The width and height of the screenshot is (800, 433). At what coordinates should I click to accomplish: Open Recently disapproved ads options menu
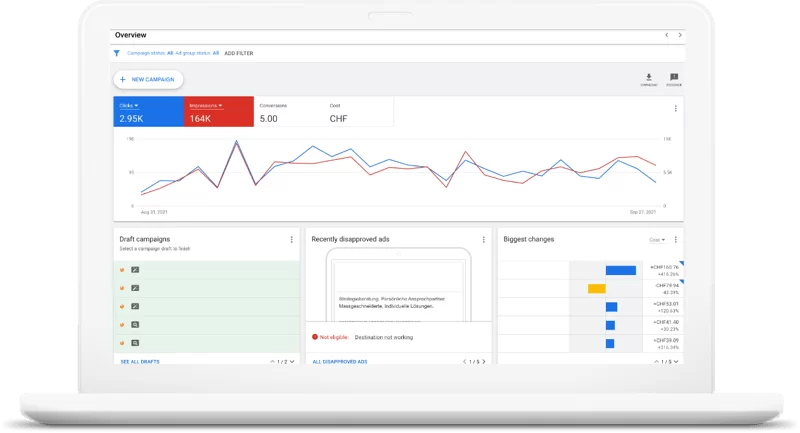tap(484, 240)
